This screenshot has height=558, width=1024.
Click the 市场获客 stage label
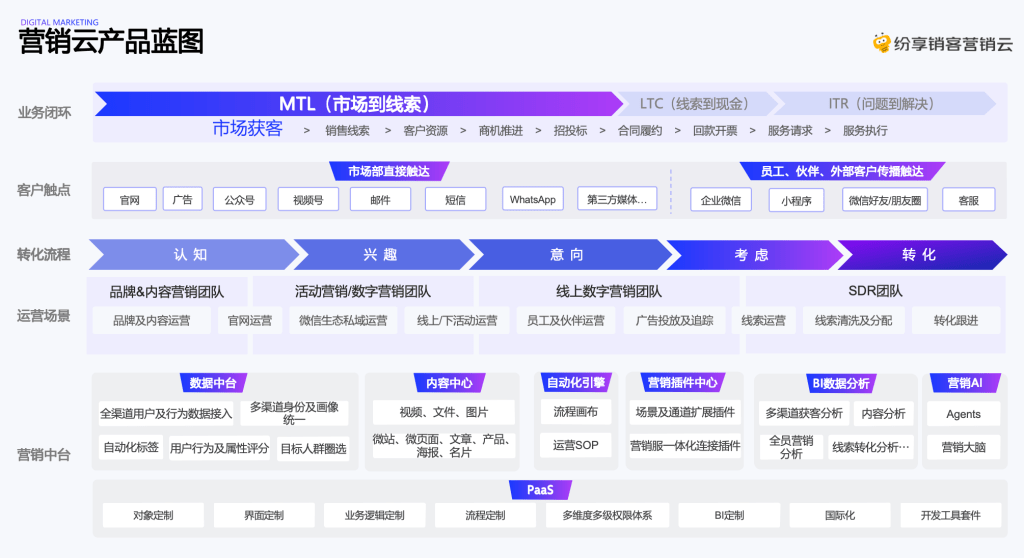pos(248,128)
